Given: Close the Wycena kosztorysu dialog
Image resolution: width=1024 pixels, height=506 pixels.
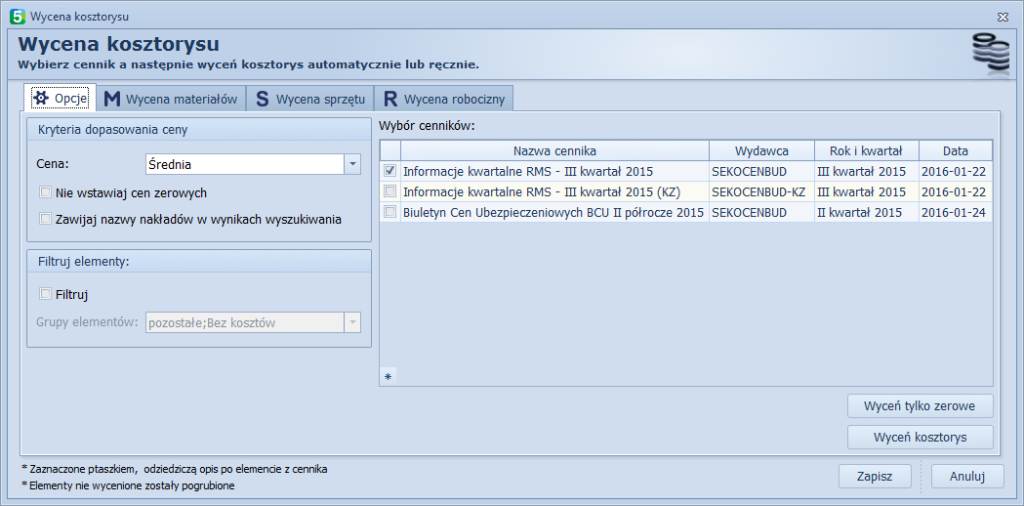Looking at the screenshot, I should 1002,16.
